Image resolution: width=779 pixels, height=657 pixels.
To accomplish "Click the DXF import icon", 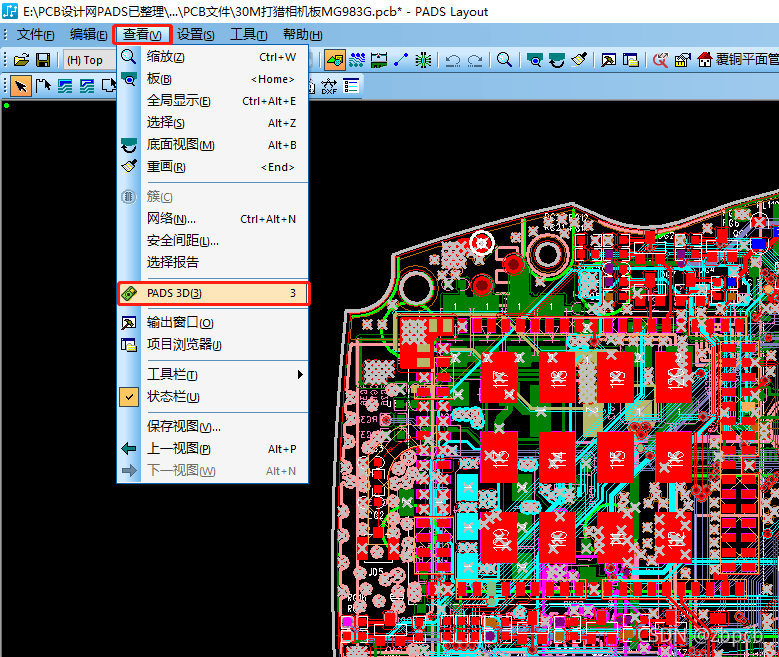I will pos(329,86).
